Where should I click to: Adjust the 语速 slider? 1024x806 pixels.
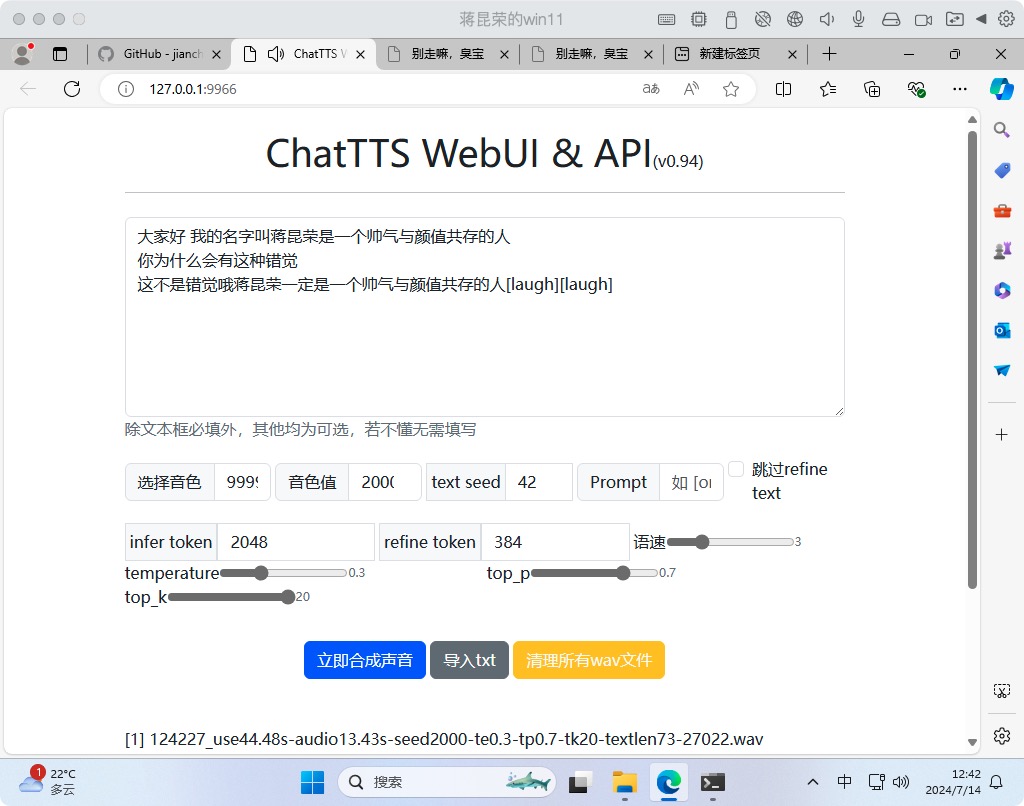point(730,541)
